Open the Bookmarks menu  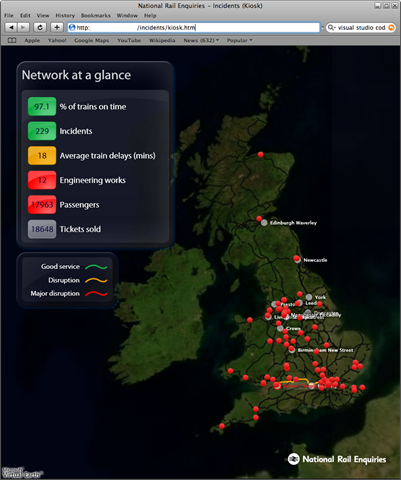point(96,15)
